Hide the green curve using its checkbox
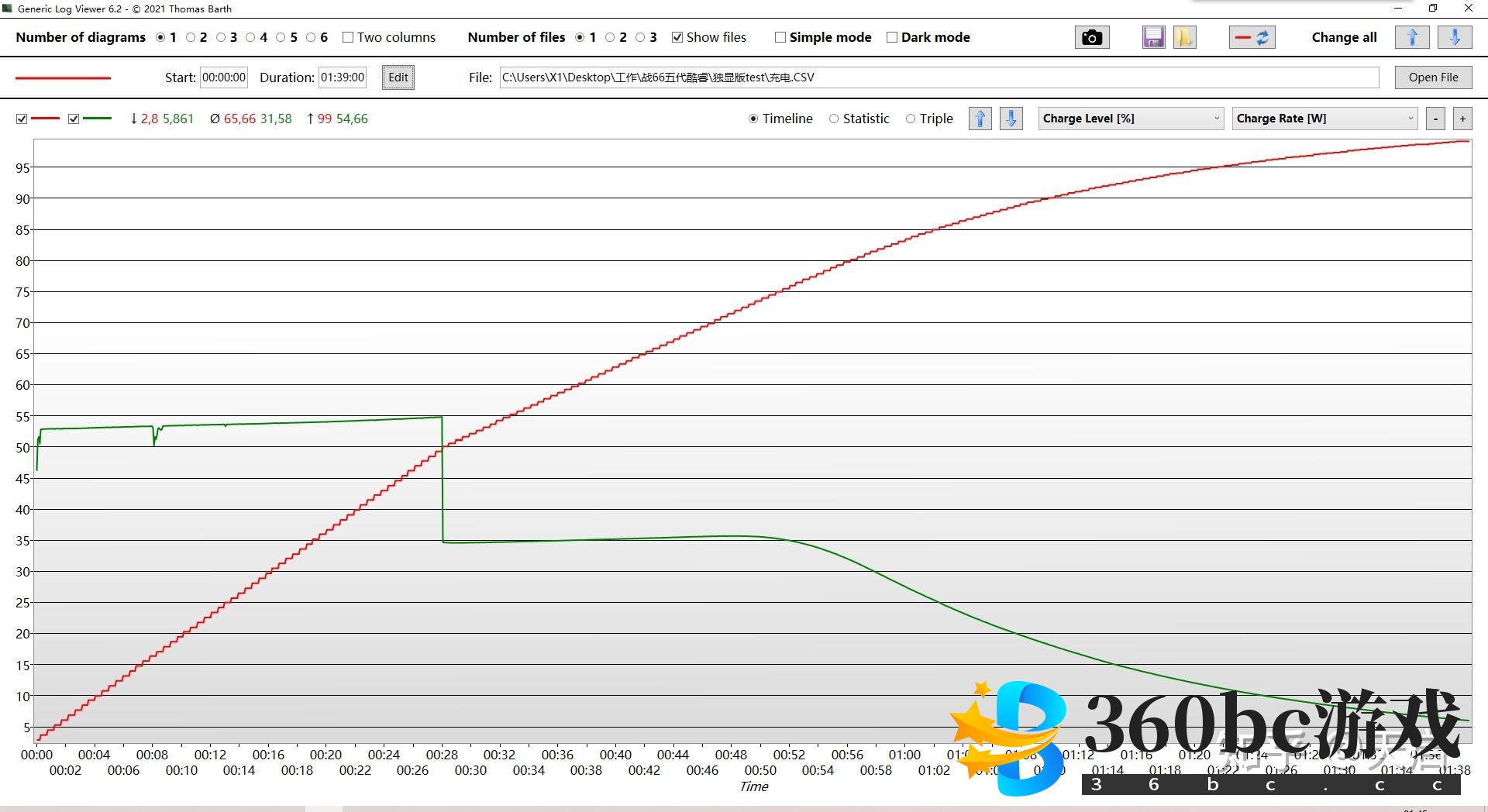 tap(74, 119)
